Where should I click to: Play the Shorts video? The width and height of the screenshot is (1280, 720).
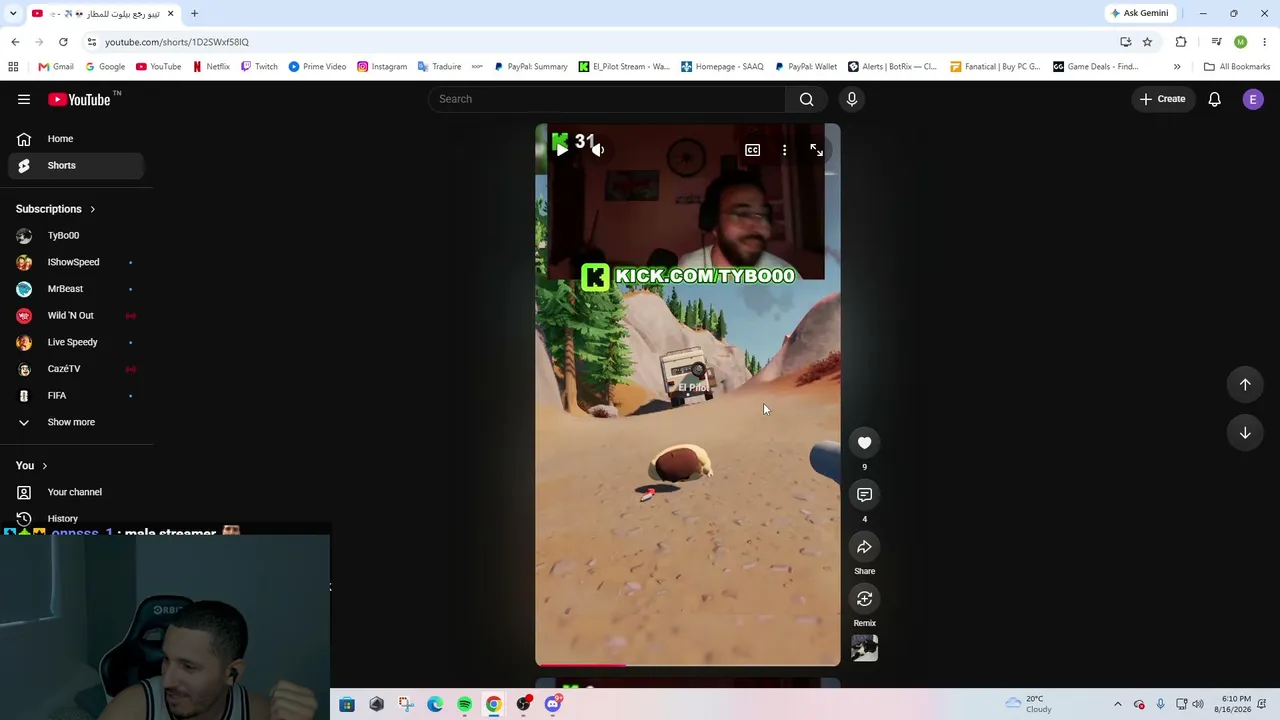pyautogui.click(x=562, y=149)
